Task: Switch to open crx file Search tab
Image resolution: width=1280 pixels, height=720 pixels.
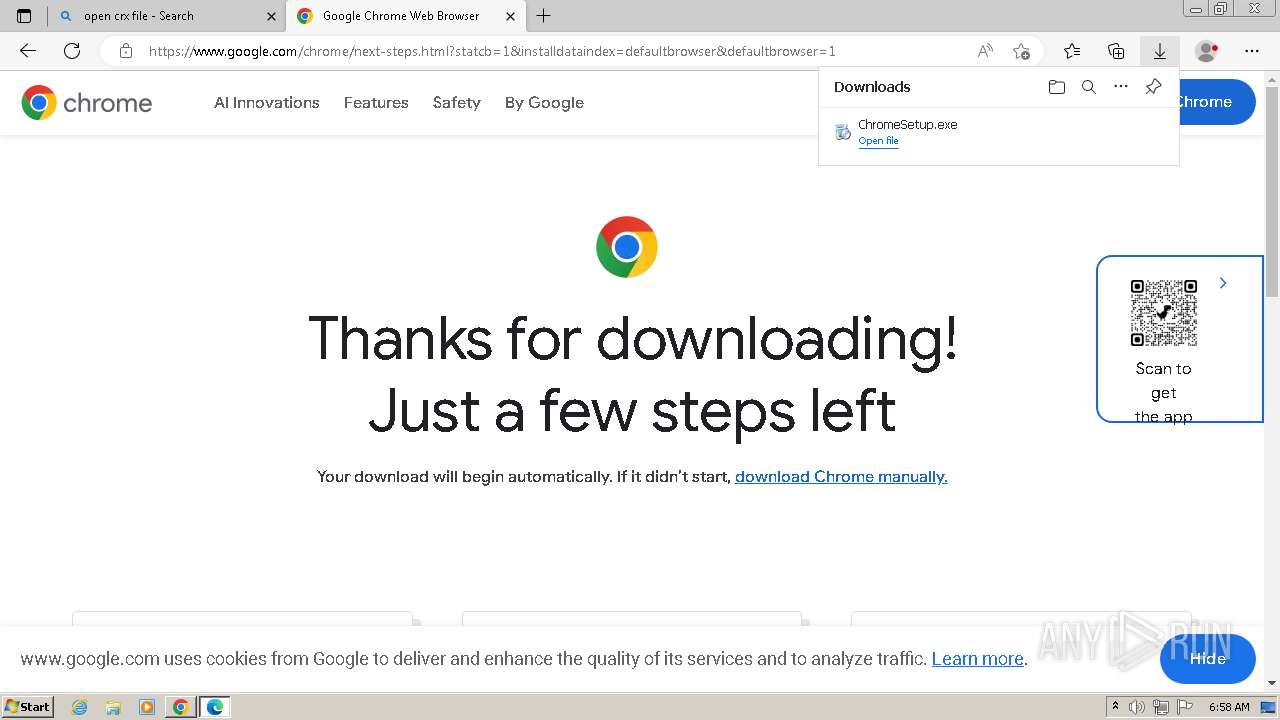Action: pyautogui.click(x=166, y=16)
